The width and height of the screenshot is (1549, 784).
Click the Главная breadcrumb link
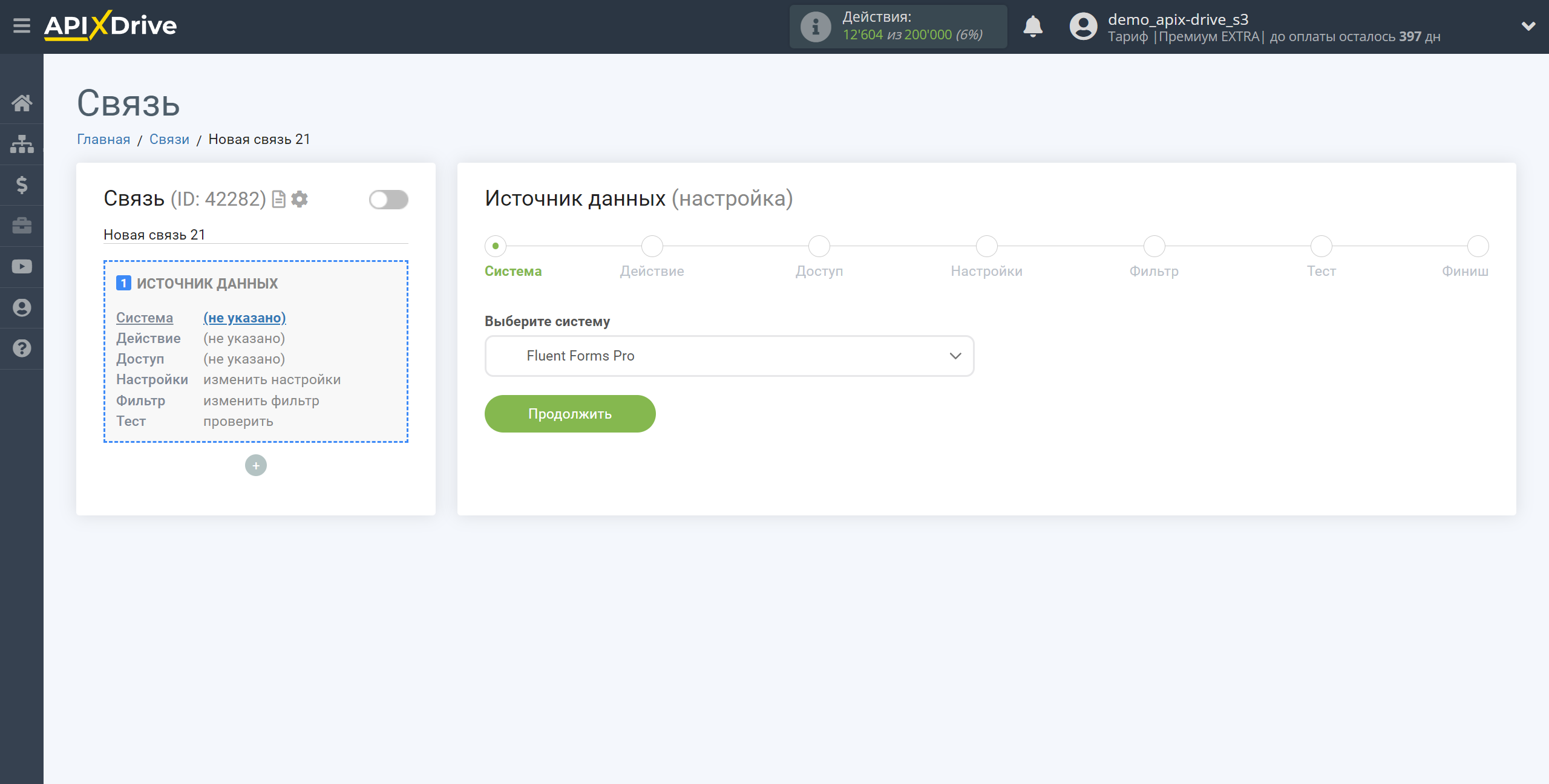[x=104, y=139]
